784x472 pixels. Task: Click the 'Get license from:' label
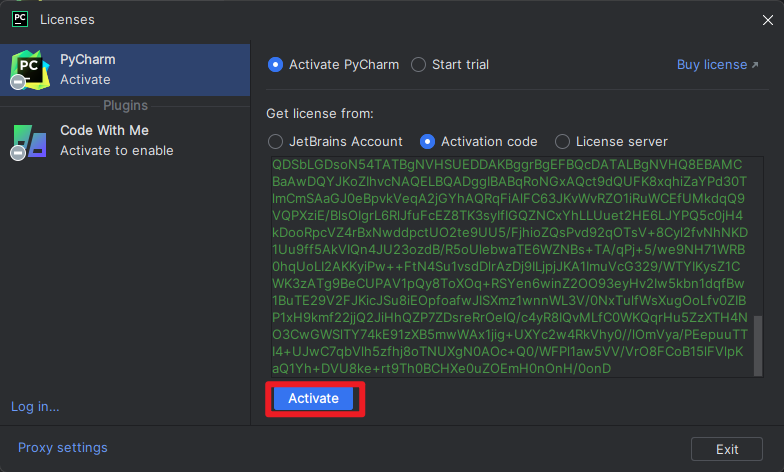click(x=320, y=114)
